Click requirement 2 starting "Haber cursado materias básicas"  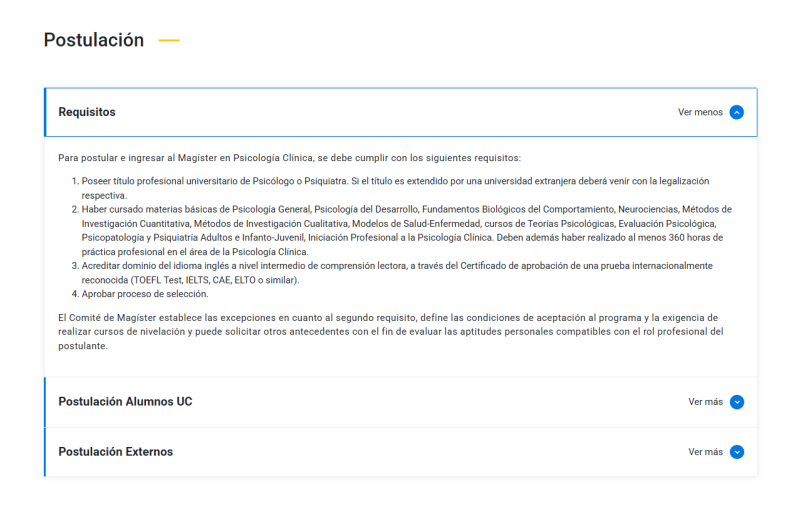tap(407, 231)
